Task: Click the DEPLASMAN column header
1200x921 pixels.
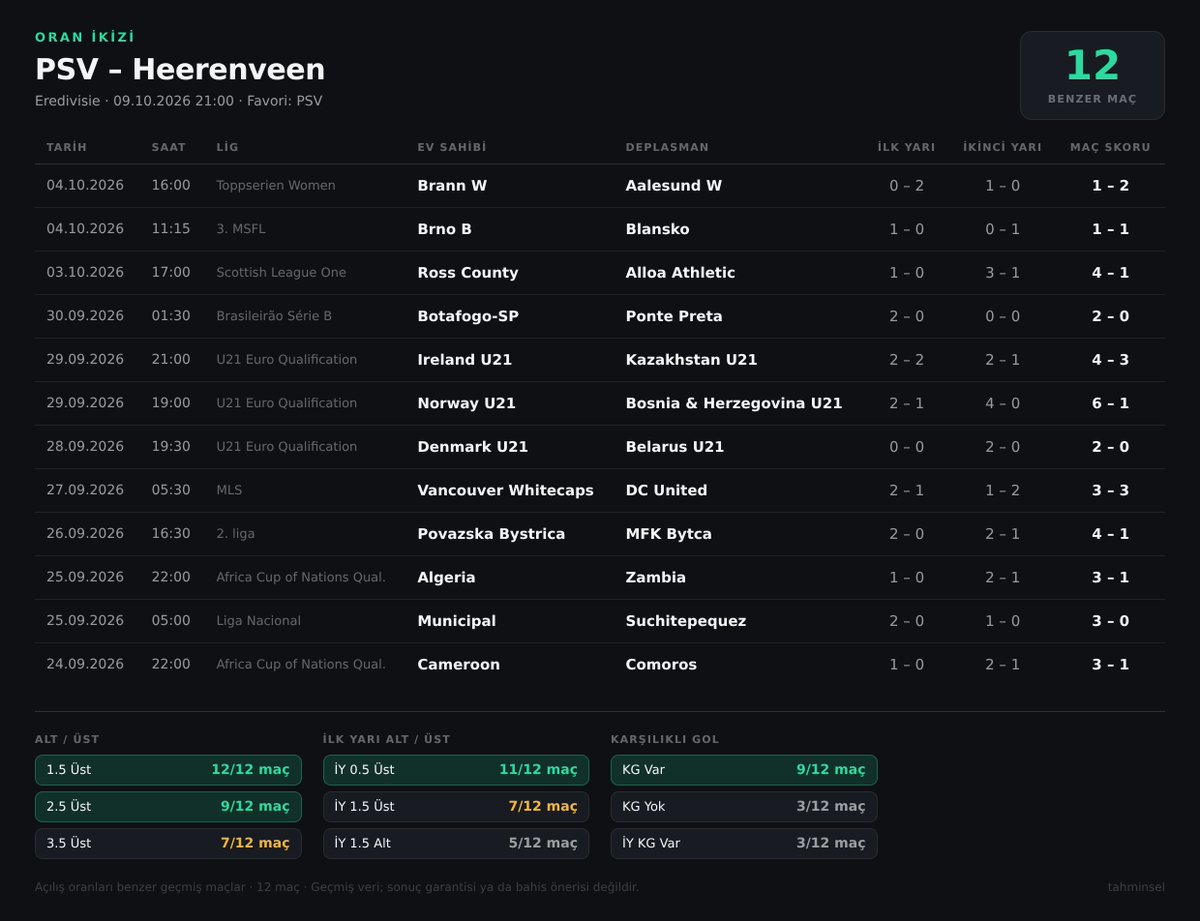Action: click(667, 147)
